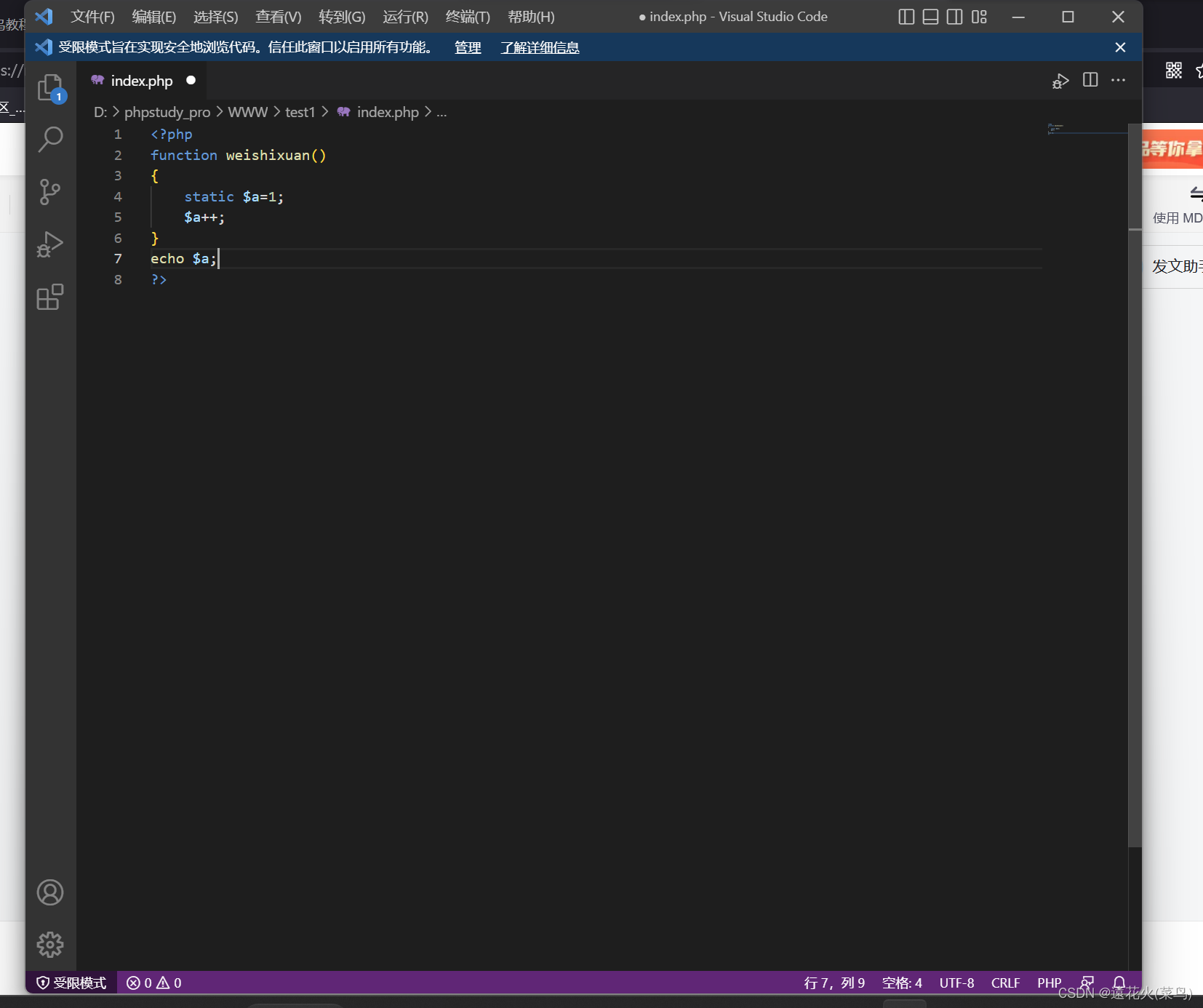Open errors and warnings count in status bar
Viewport: 1203px width, 1008px height.
(x=154, y=983)
